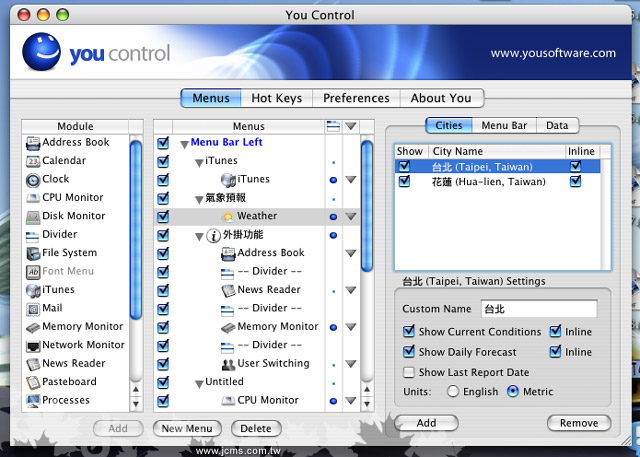The image size is (640, 457).
Task: Click the Menus list scrollbar thumb
Action: point(367,206)
